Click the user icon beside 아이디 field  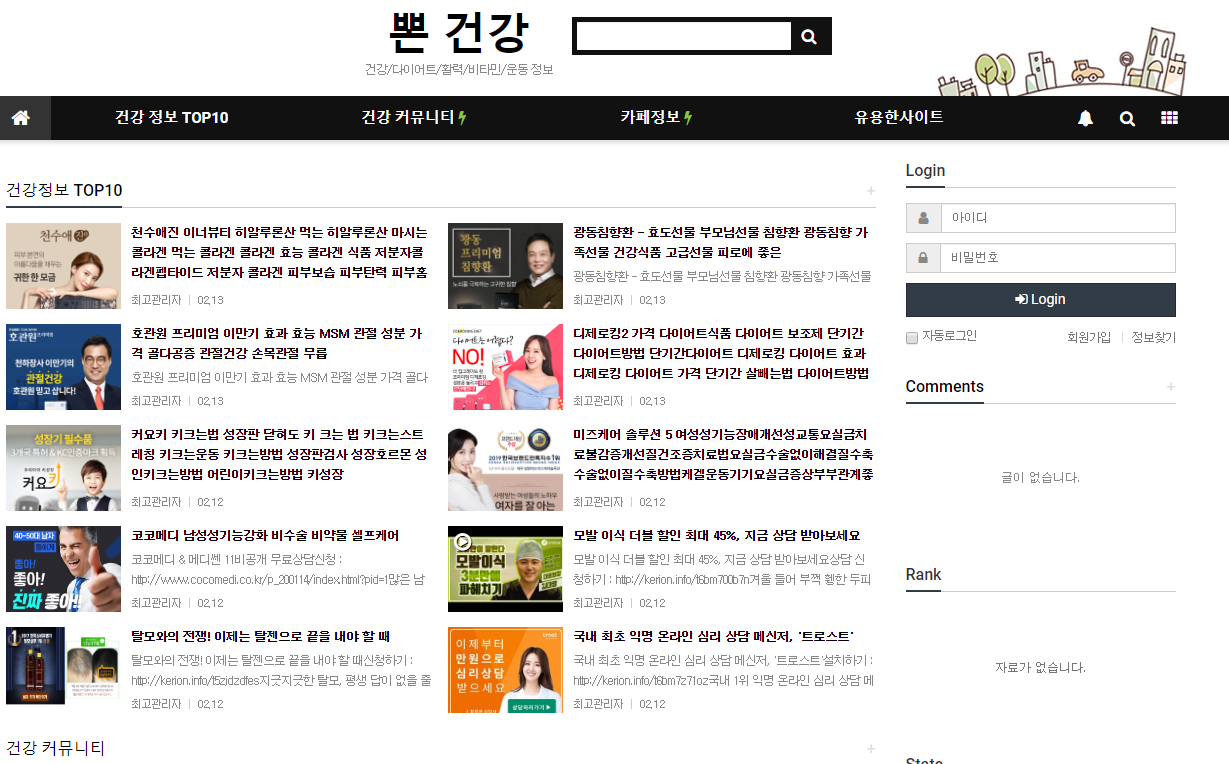923,218
